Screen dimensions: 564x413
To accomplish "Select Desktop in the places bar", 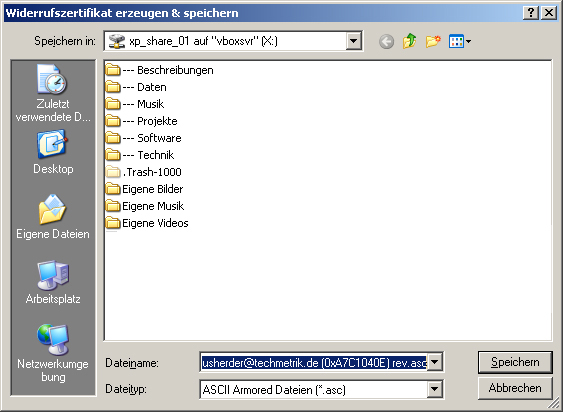I will point(53,152).
